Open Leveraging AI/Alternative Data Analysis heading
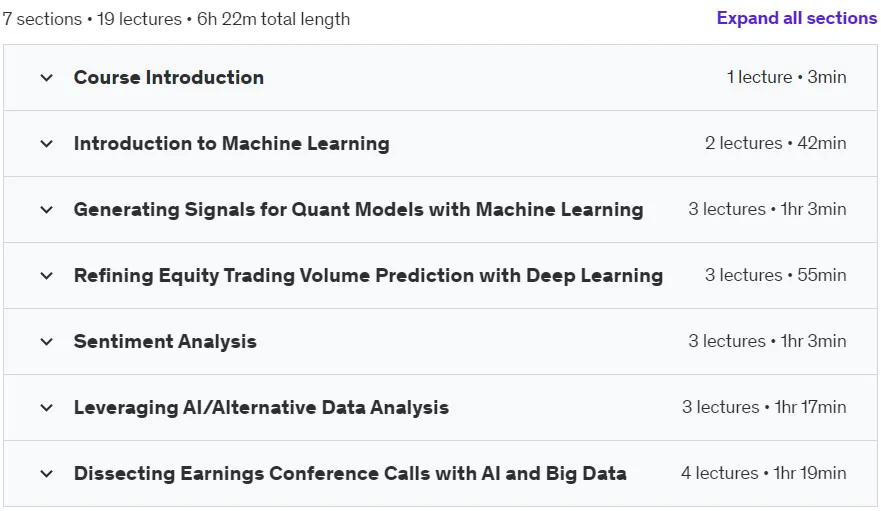Screen dimensions: 881x511 [x=261, y=408]
